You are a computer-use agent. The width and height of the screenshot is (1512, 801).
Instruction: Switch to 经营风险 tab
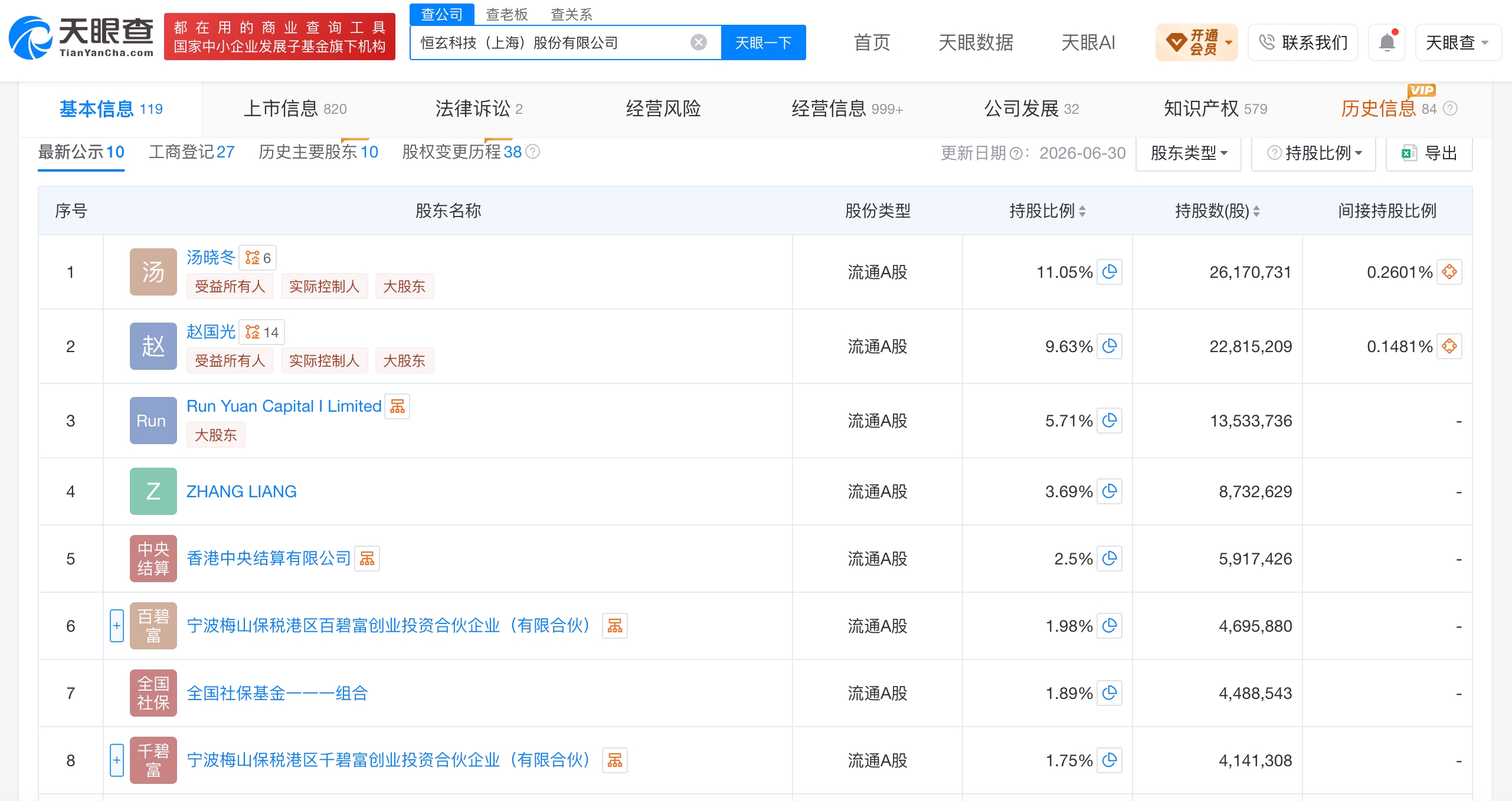tap(663, 109)
